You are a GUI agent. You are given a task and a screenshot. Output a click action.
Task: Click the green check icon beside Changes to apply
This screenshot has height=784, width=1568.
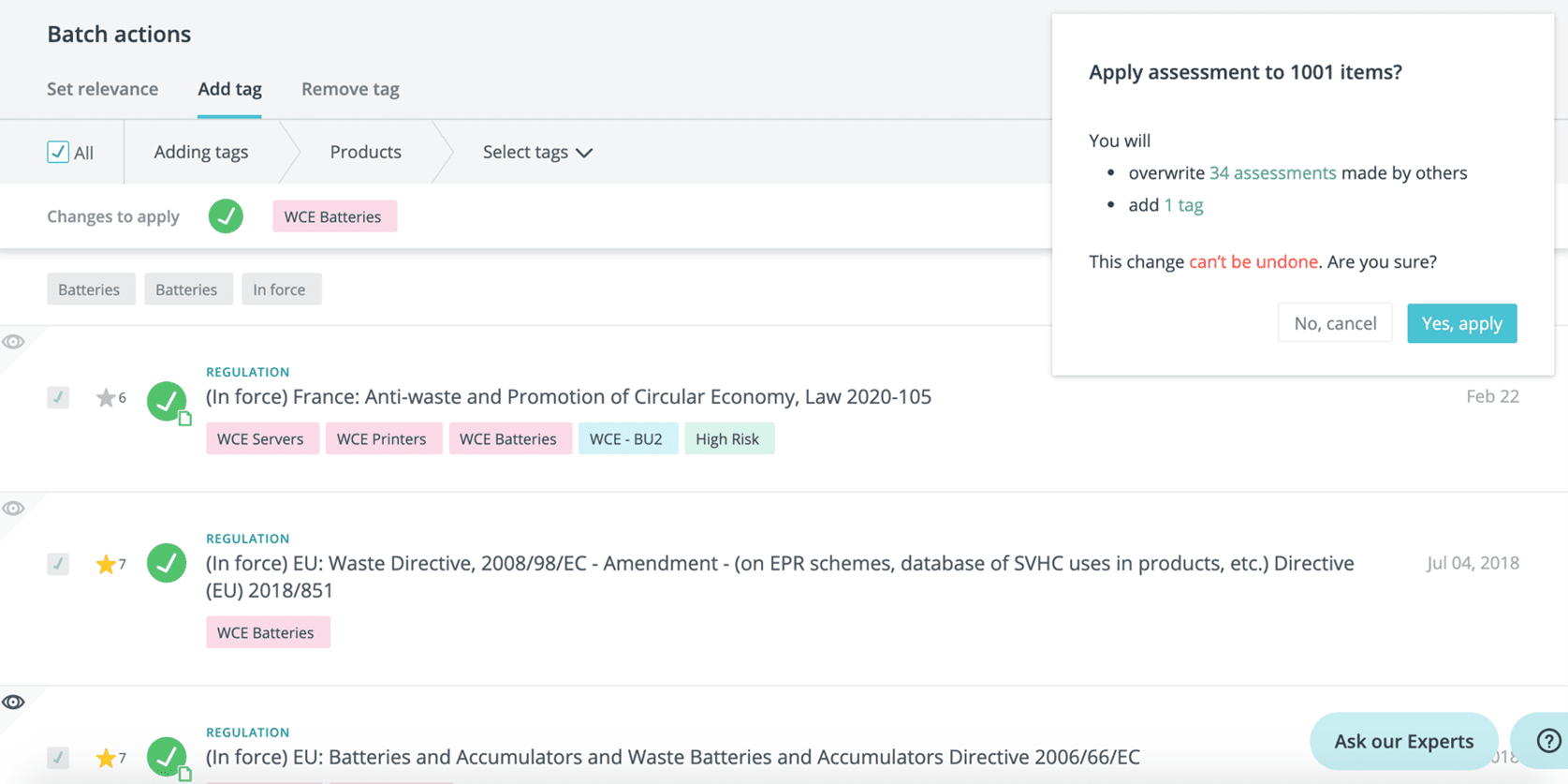(226, 216)
